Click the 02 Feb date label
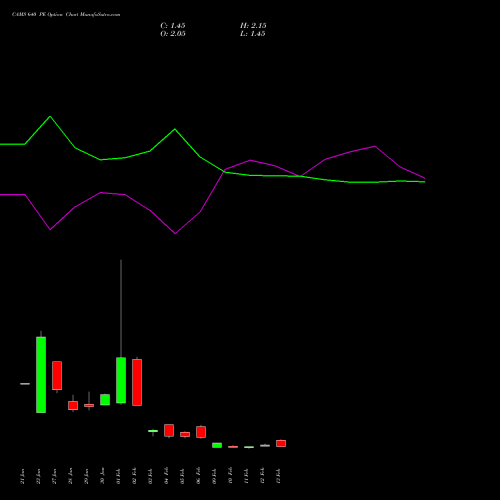The width and height of the screenshot is (500, 500). [x=134, y=476]
